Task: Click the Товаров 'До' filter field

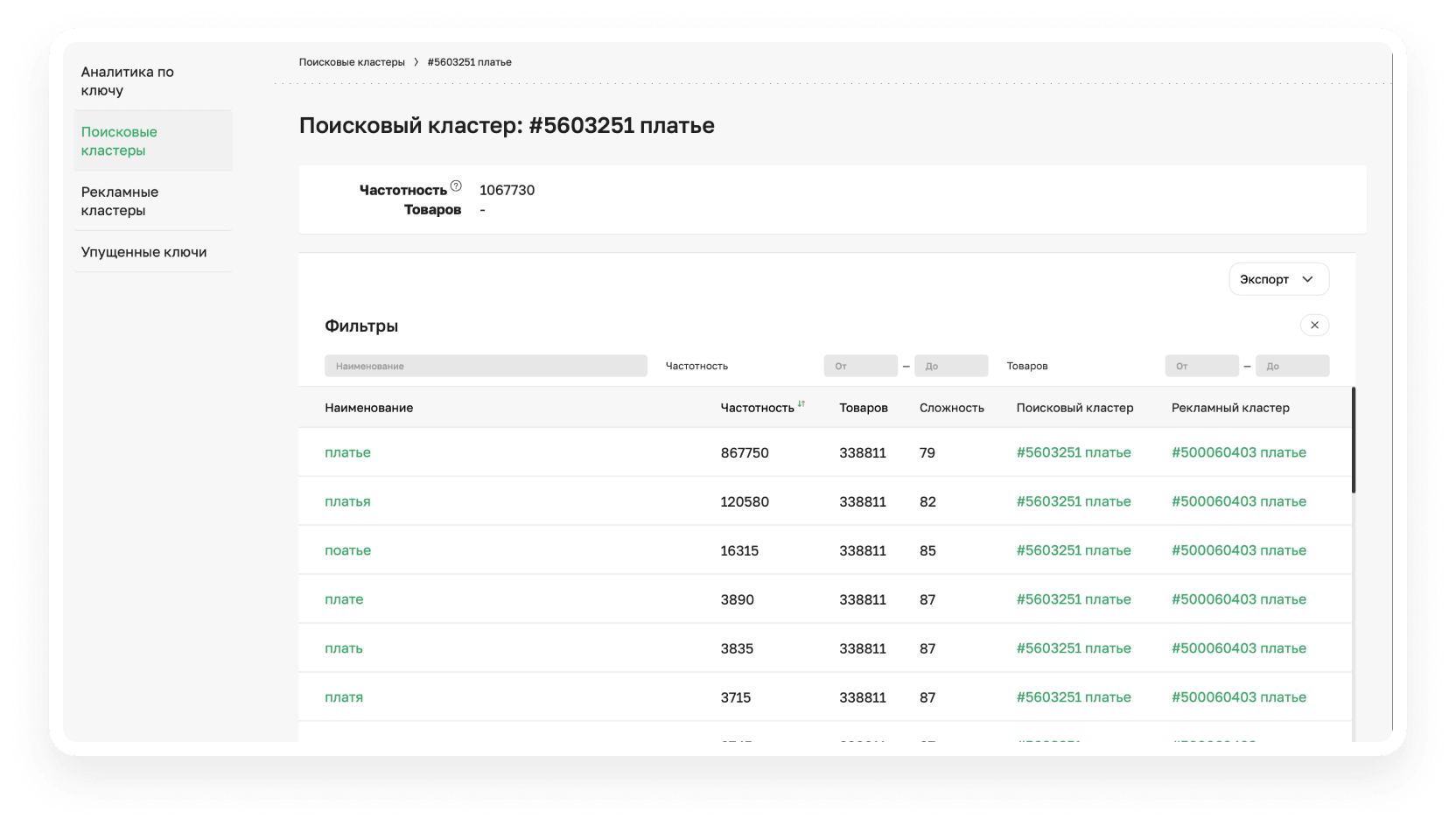Action: [1291, 366]
